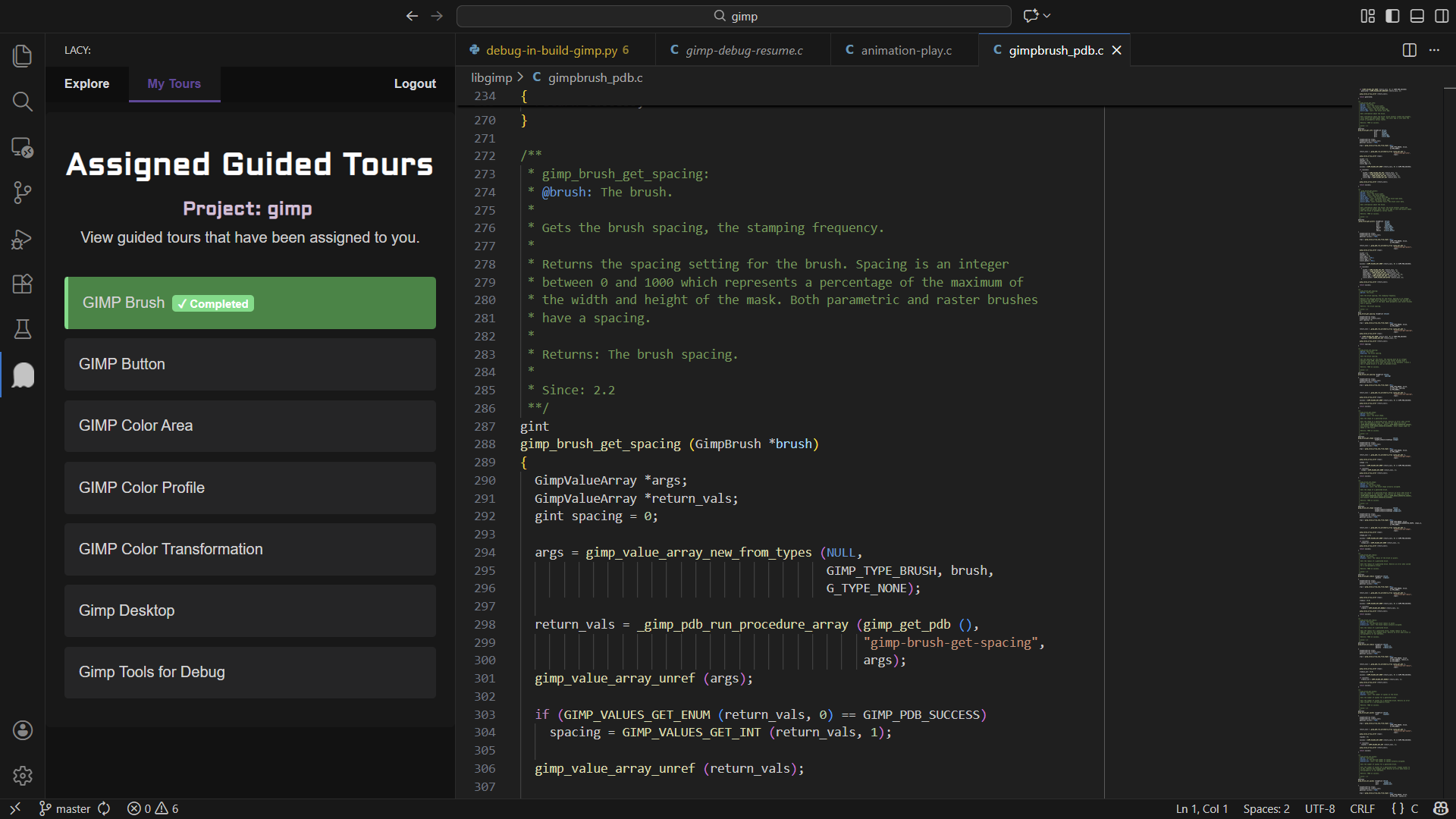Close the gimpbrush_pdb.c tab
Image resolution: width=1456 pixels, height=819 pixels.
(1116, 50)
